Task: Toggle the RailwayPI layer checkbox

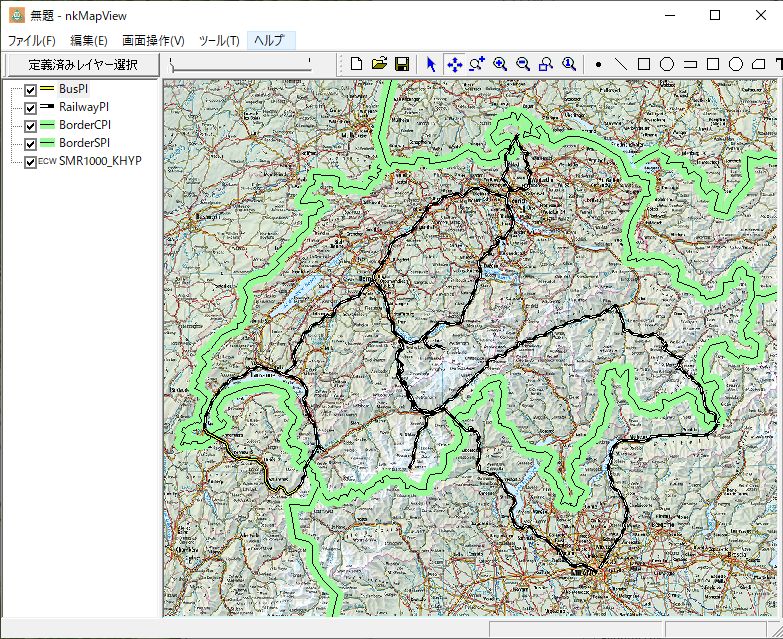Action: pos(30,108)
